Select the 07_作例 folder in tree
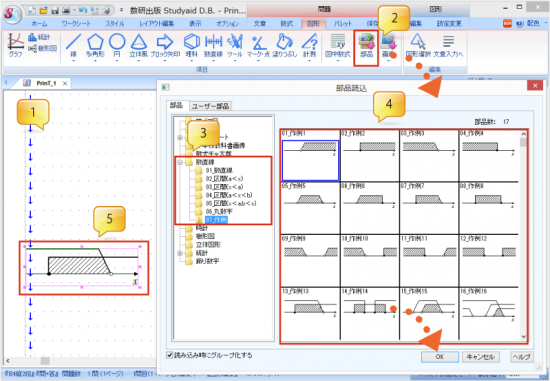This screenshot has width=550, height=381. click(x=216, y=220)
